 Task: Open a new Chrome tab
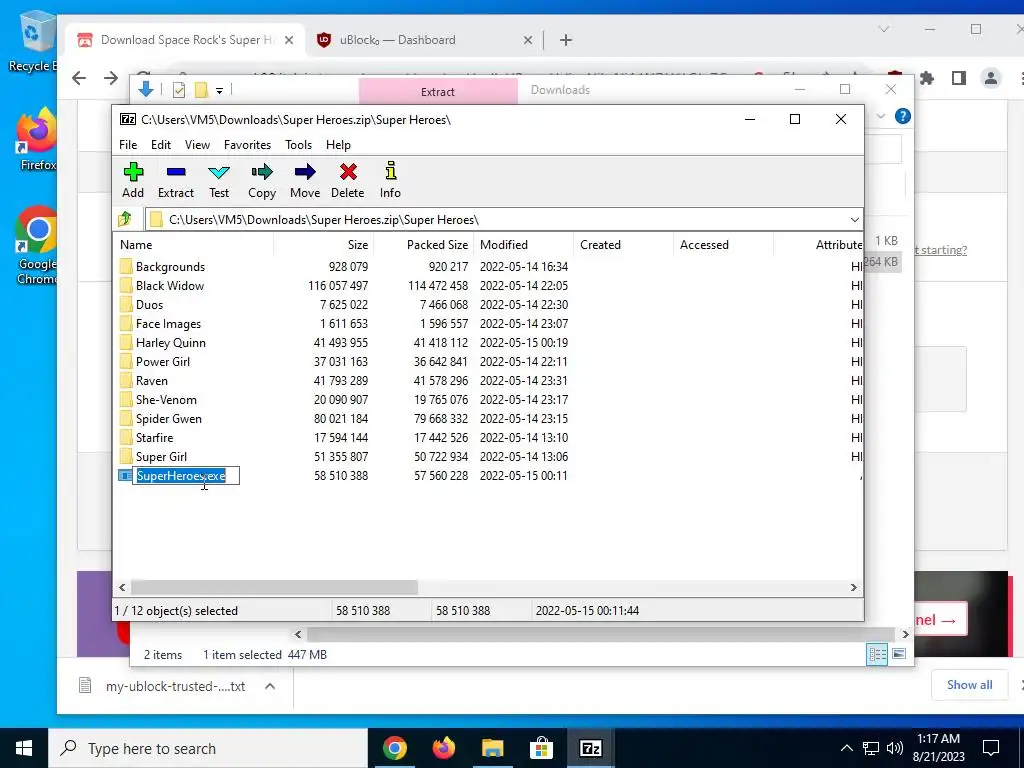[566, 40]
